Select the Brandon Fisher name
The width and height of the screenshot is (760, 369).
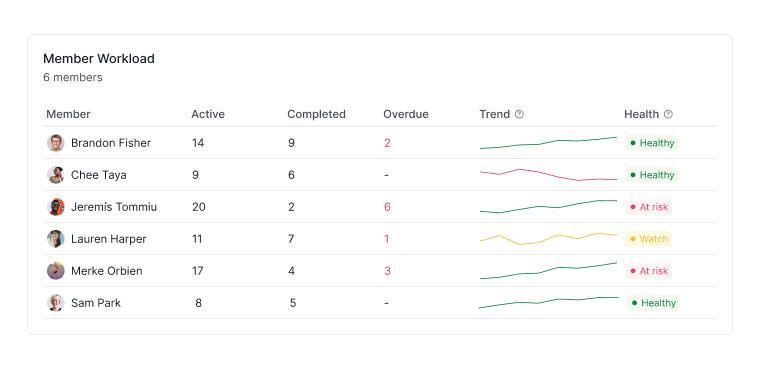pos(111,143)
